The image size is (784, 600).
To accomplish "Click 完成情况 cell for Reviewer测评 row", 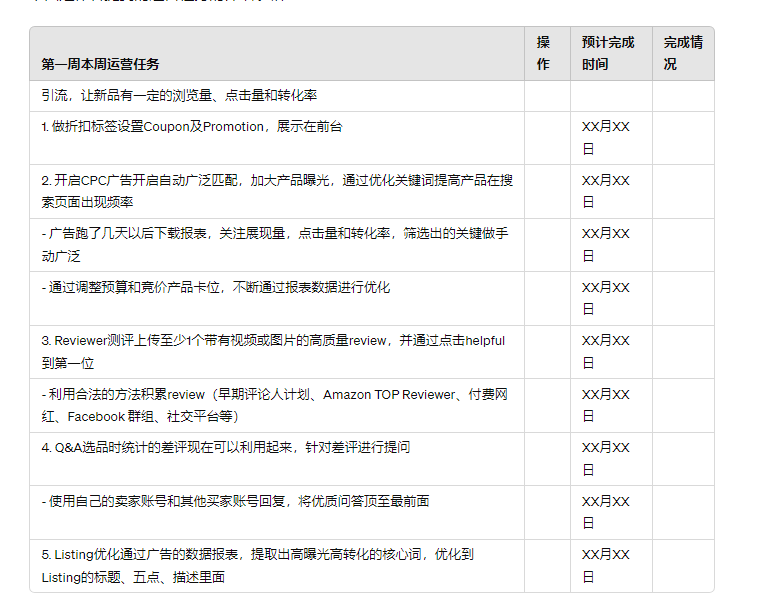I will 682,352.
